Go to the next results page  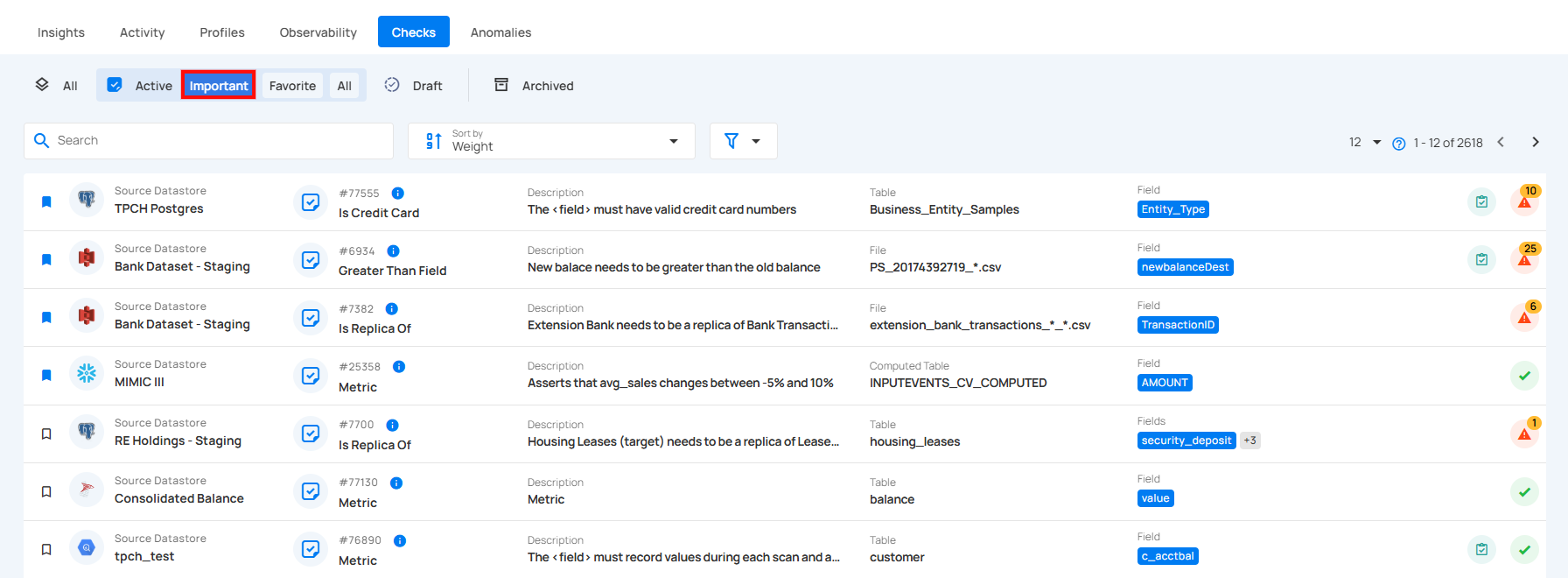1535,142
